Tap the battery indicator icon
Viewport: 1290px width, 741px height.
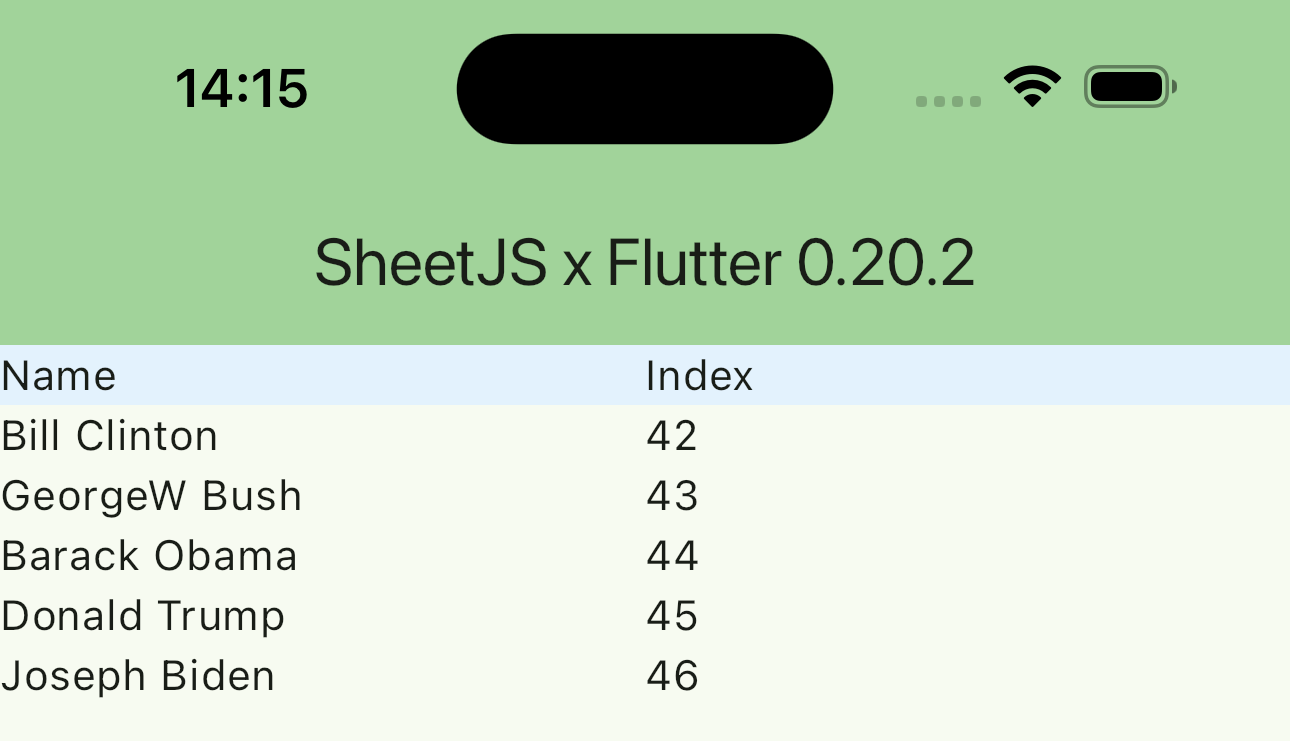tap(1129, 87)
